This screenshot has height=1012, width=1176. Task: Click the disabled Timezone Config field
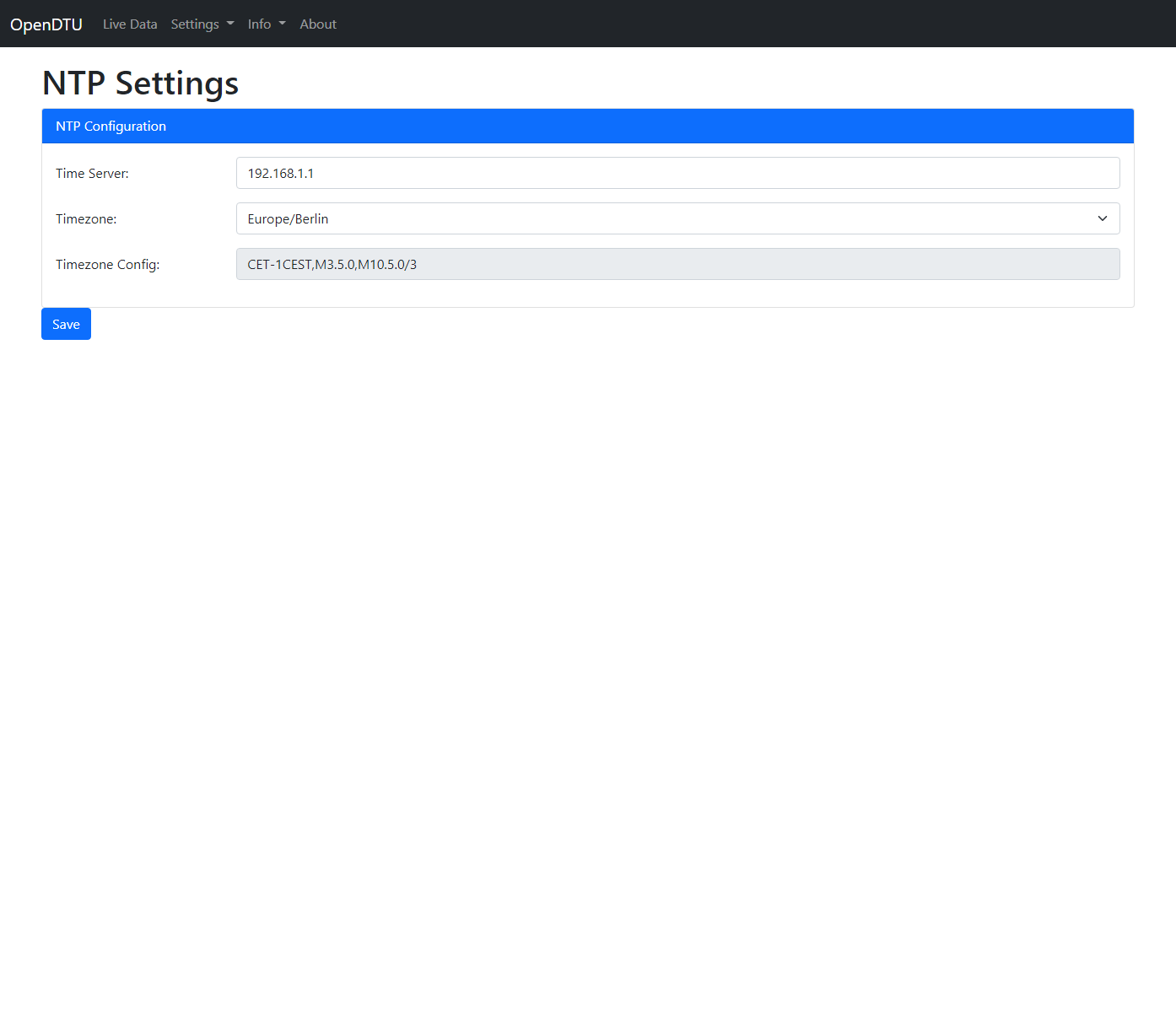click(x=677, y=264)
